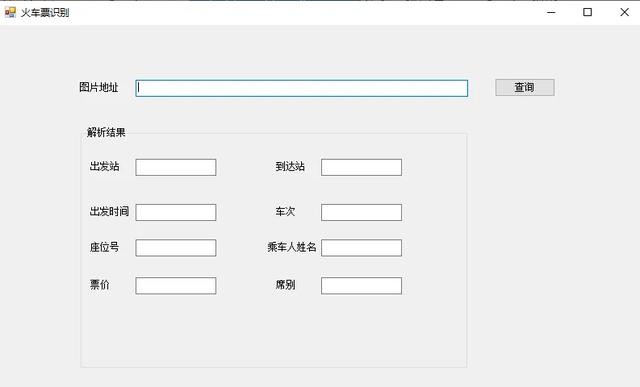Select the 到达站 text box
This screenshot has width=640, height=387.
click(361, 167)
